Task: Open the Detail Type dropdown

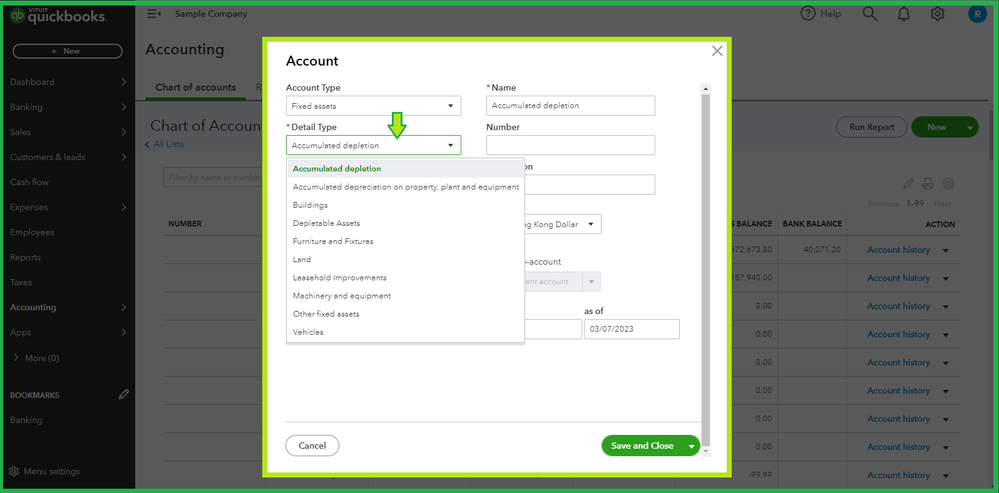Action: click(373, 145)
